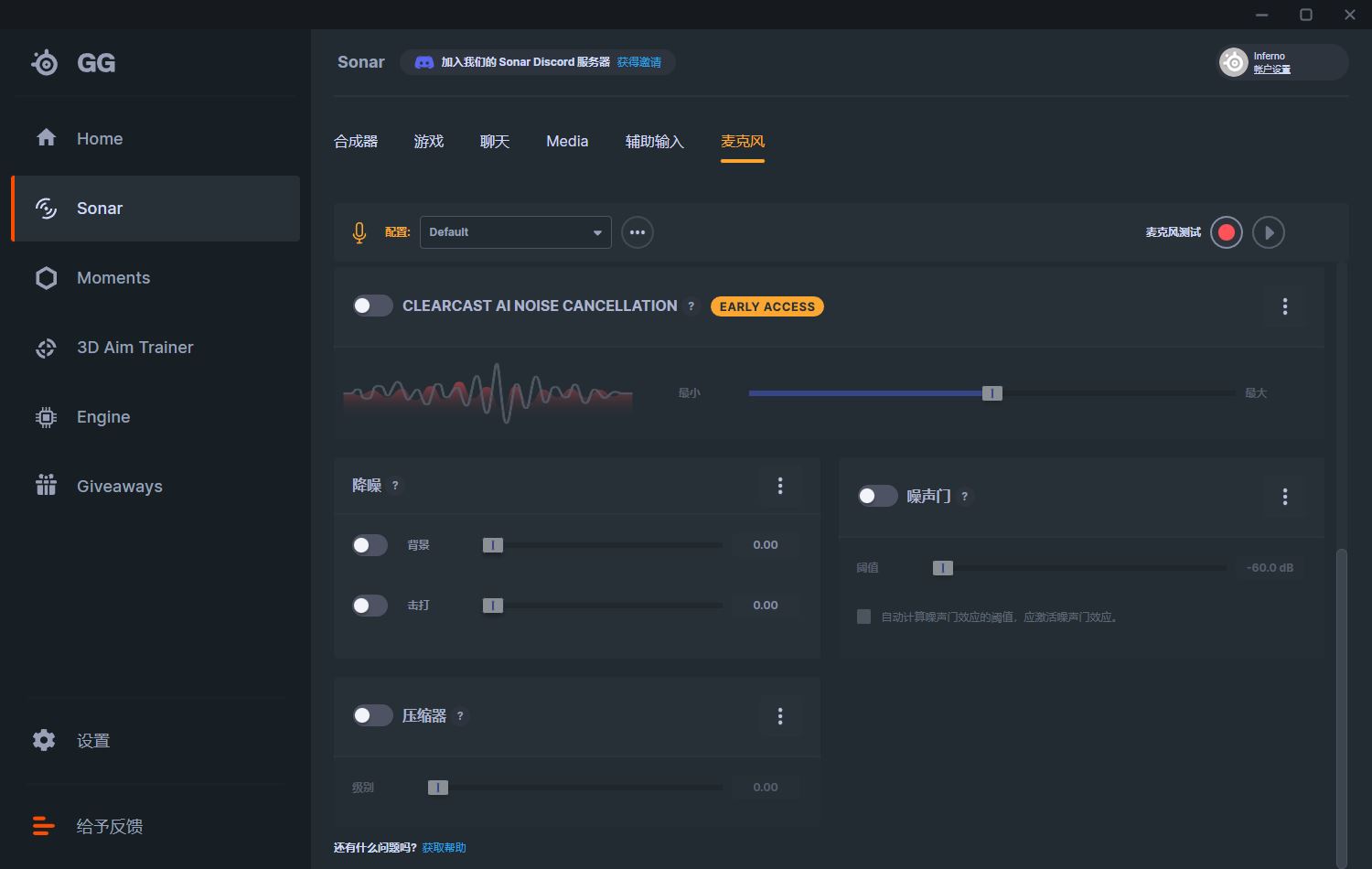Image resolution: width=1372 pixels, height=869 pixels.
Task: Open the 设置 gear icon in the sidebar
Action: tap(44, 740)
